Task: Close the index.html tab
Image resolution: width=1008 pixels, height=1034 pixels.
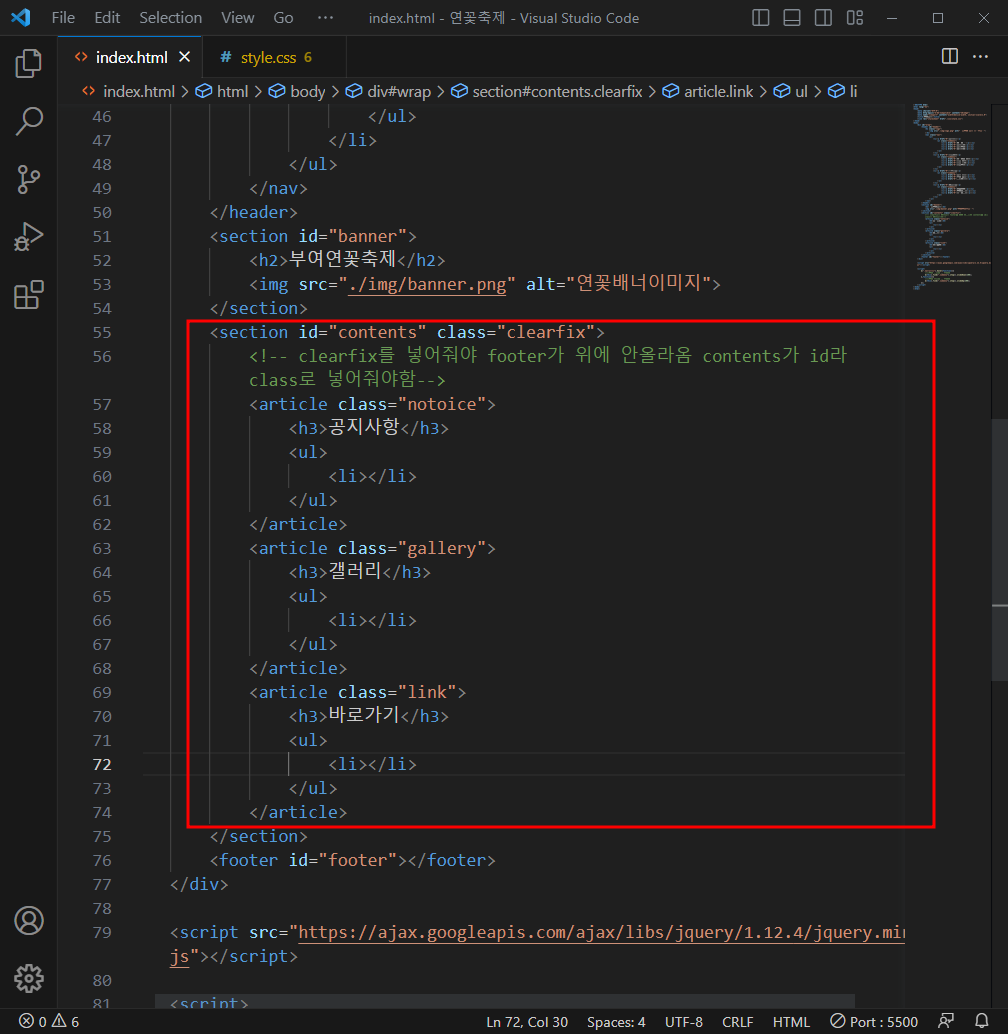Action: pos(185,57)
